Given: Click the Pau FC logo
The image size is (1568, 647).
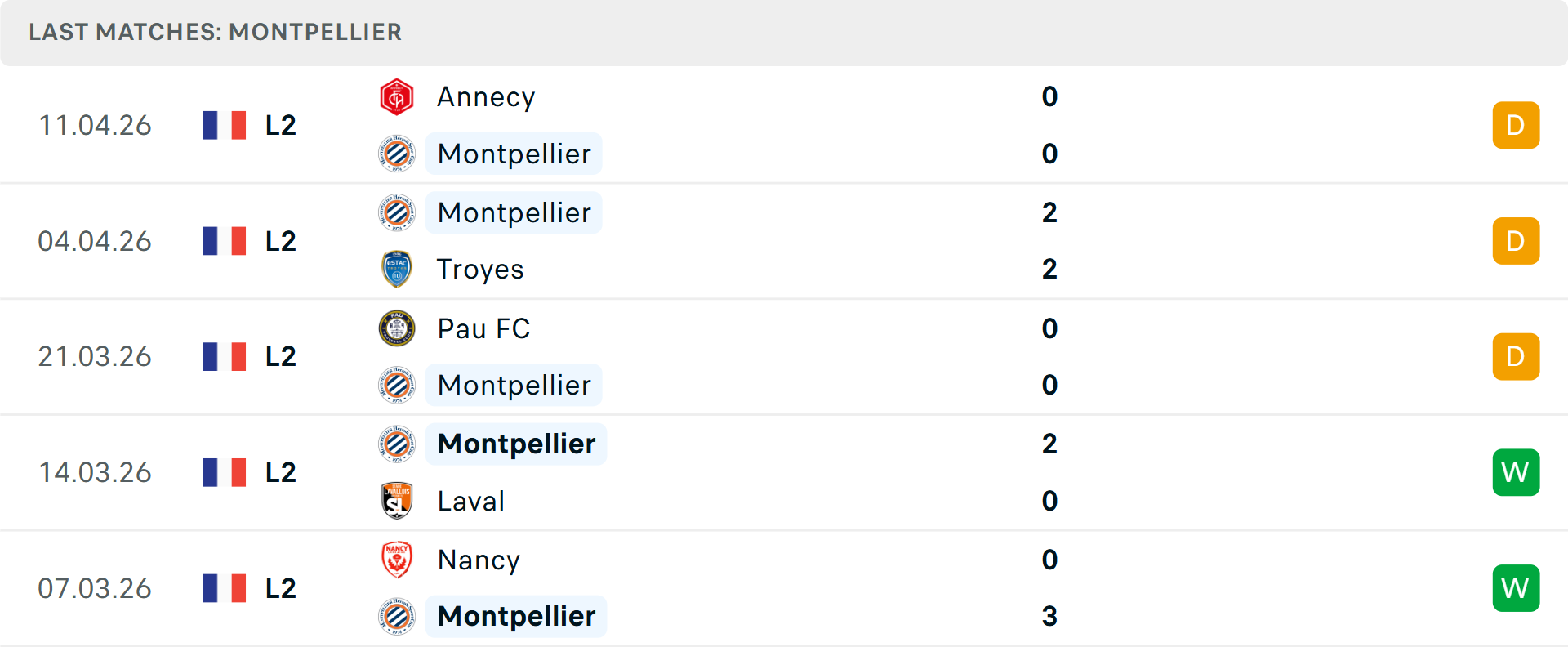Looking at the screenshot, I should [397, 328].
